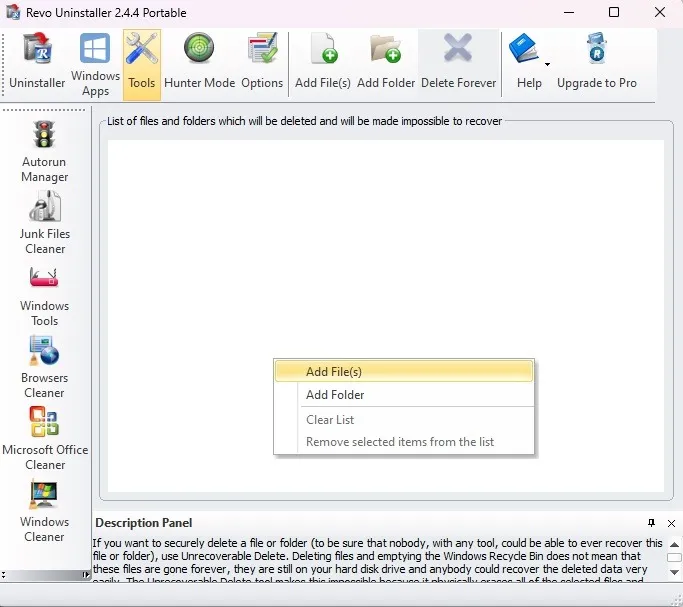Open the Microsoft Office Cleaner

pos(45,439)
